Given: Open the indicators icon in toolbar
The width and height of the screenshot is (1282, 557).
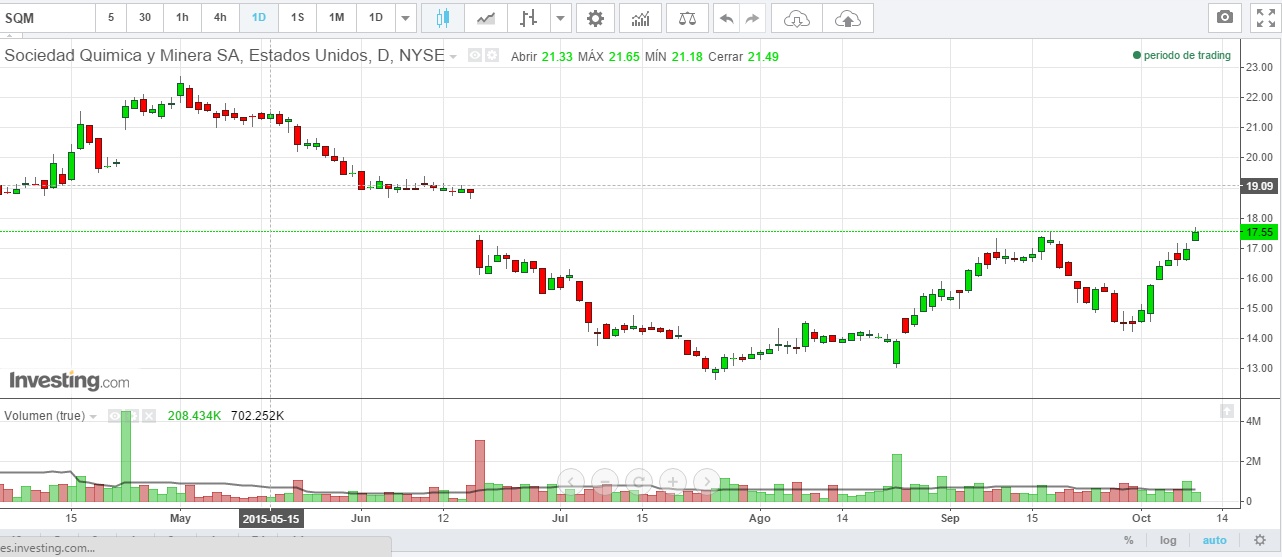Looking at the screenshot, I should [x=640, y=18].
